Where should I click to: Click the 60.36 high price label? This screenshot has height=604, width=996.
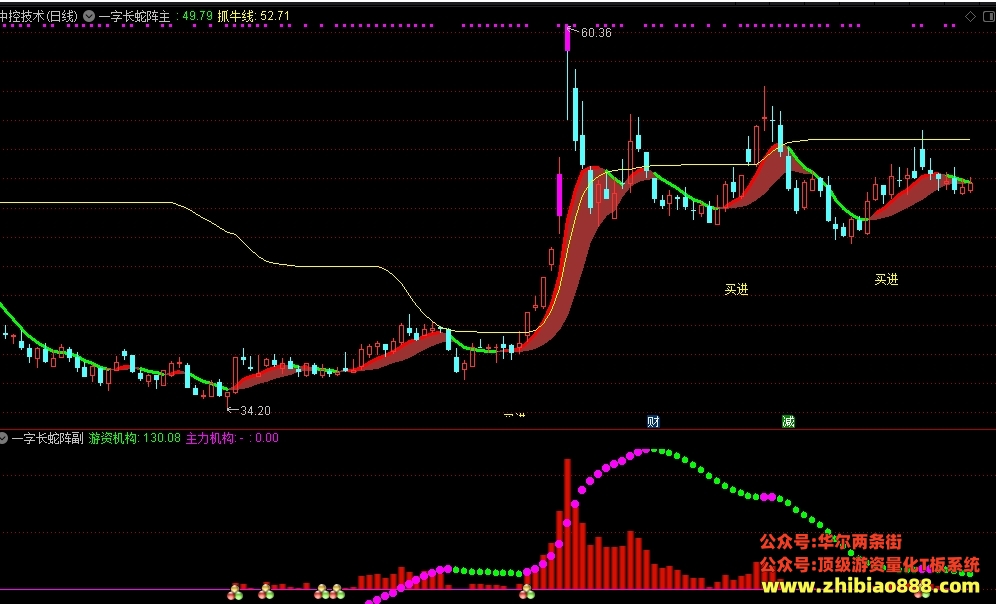click(x=596, y=32)
